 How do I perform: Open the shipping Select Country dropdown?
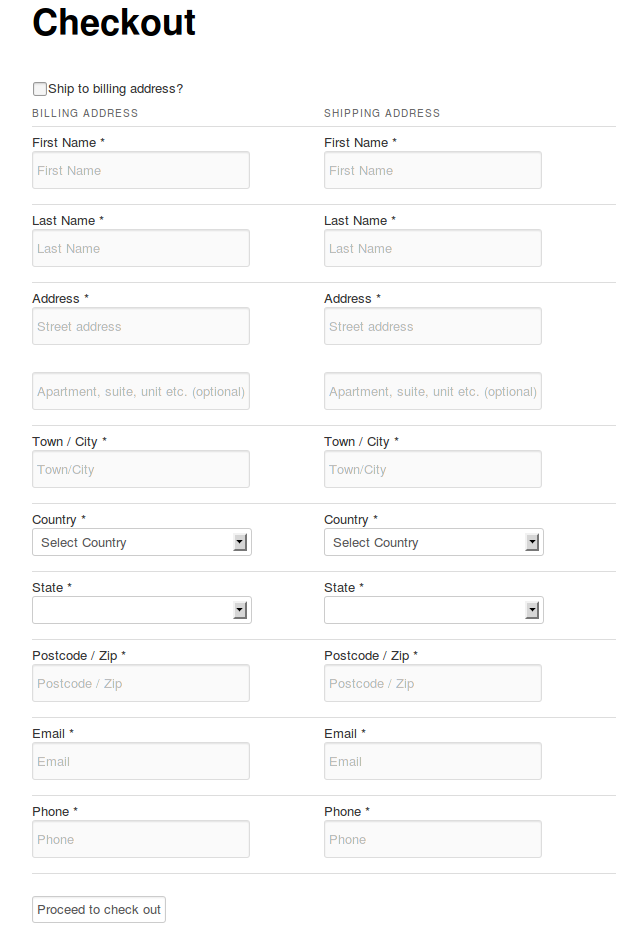[432, 542]
